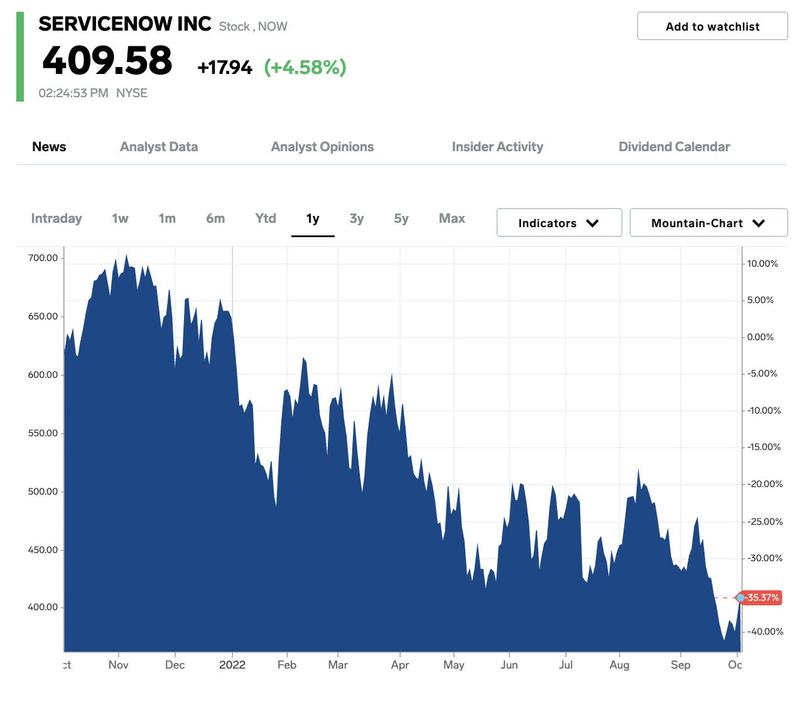The height and width of the screenshot is (703, 800).
Task: Click the 0.00% right axis label
Action: click(x=760, y=337)
